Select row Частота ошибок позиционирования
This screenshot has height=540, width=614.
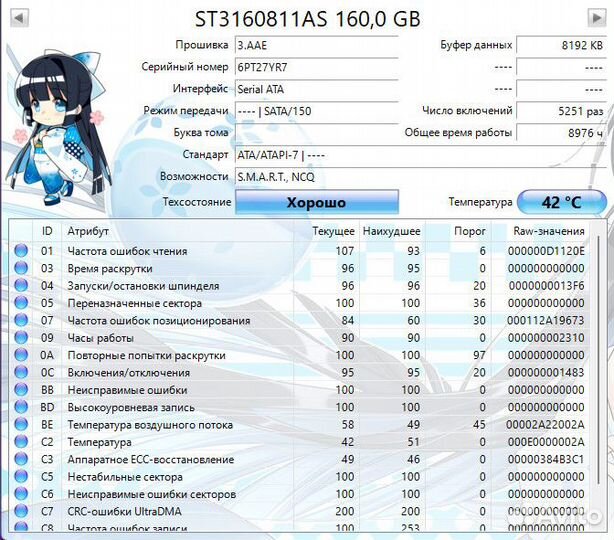[300, 320]
